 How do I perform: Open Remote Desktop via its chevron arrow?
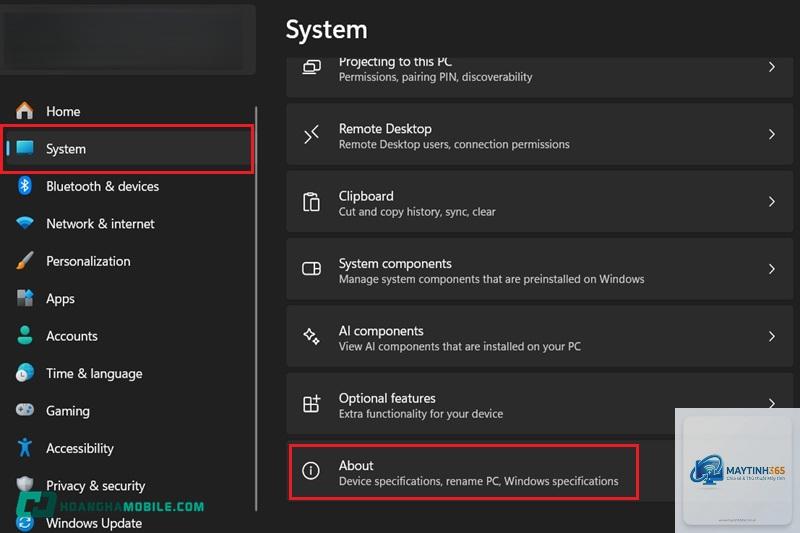click(x=772, y=134)
